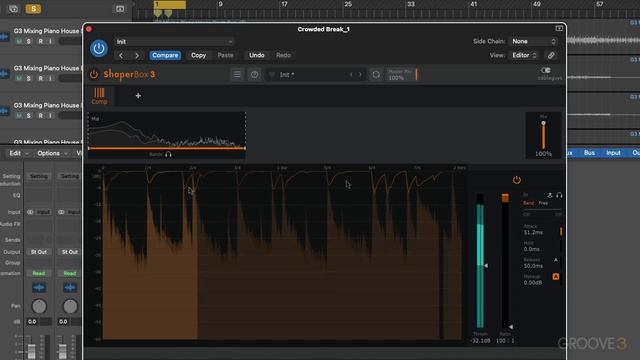Viewport: 640px width, 360px height.
Task: Click the Ratio 100 : 1 value
Action: (505, 340)
